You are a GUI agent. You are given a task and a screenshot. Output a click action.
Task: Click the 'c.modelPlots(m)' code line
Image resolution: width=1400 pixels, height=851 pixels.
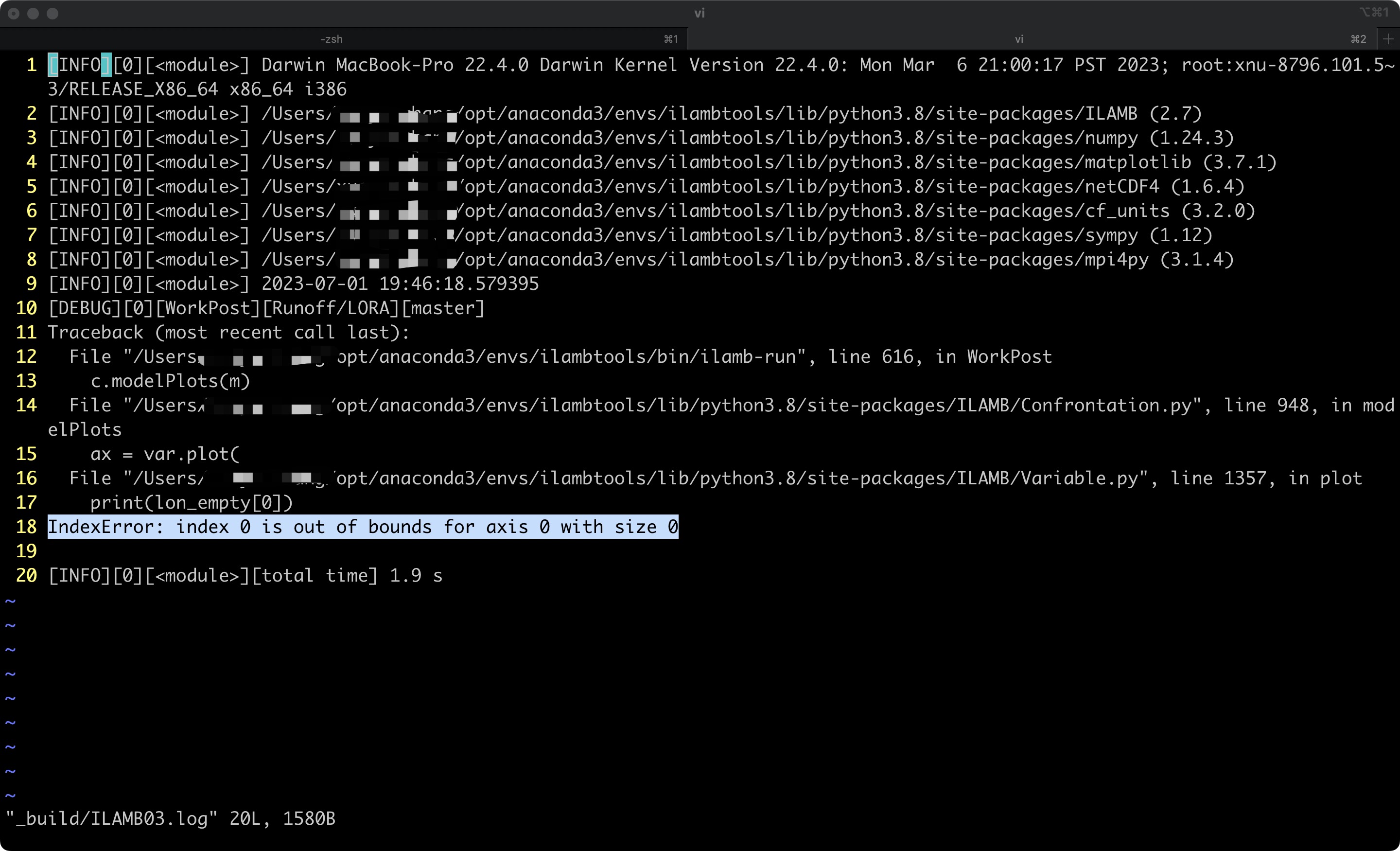[170, 381]
